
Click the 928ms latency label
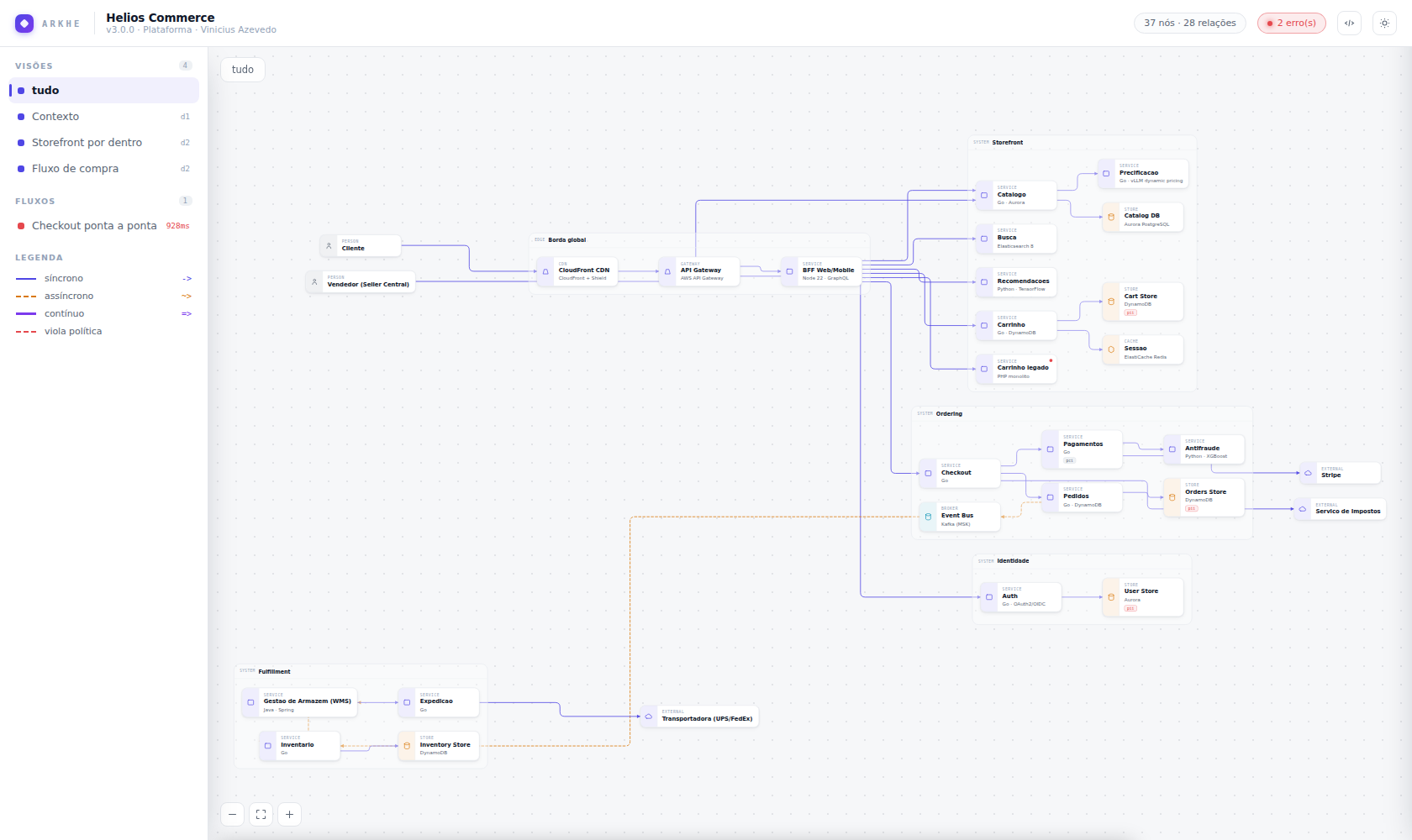pos(177,226)
